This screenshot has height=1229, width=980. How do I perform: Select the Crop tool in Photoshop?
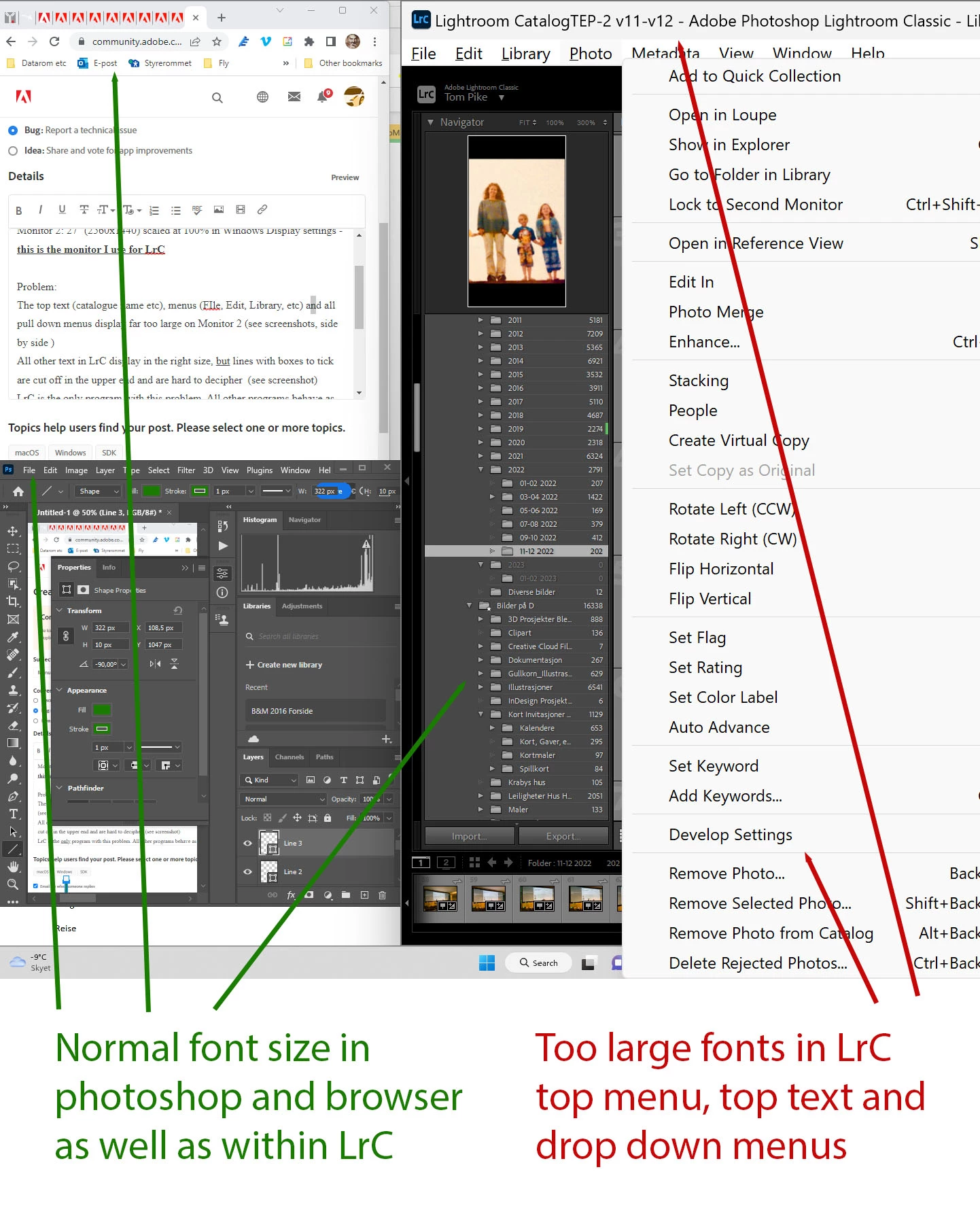(x=13, y=602)
